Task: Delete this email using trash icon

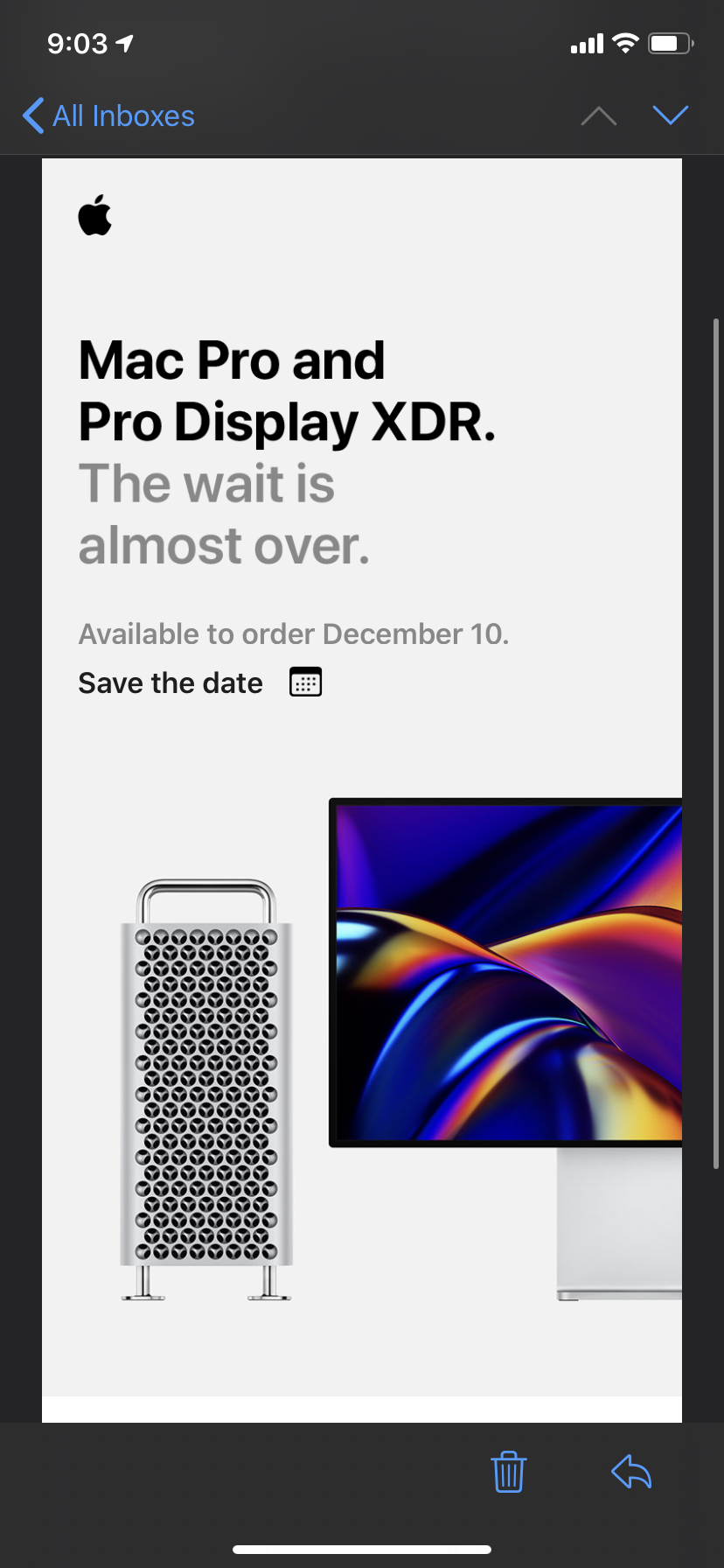Action: [x=508, y=1471]
